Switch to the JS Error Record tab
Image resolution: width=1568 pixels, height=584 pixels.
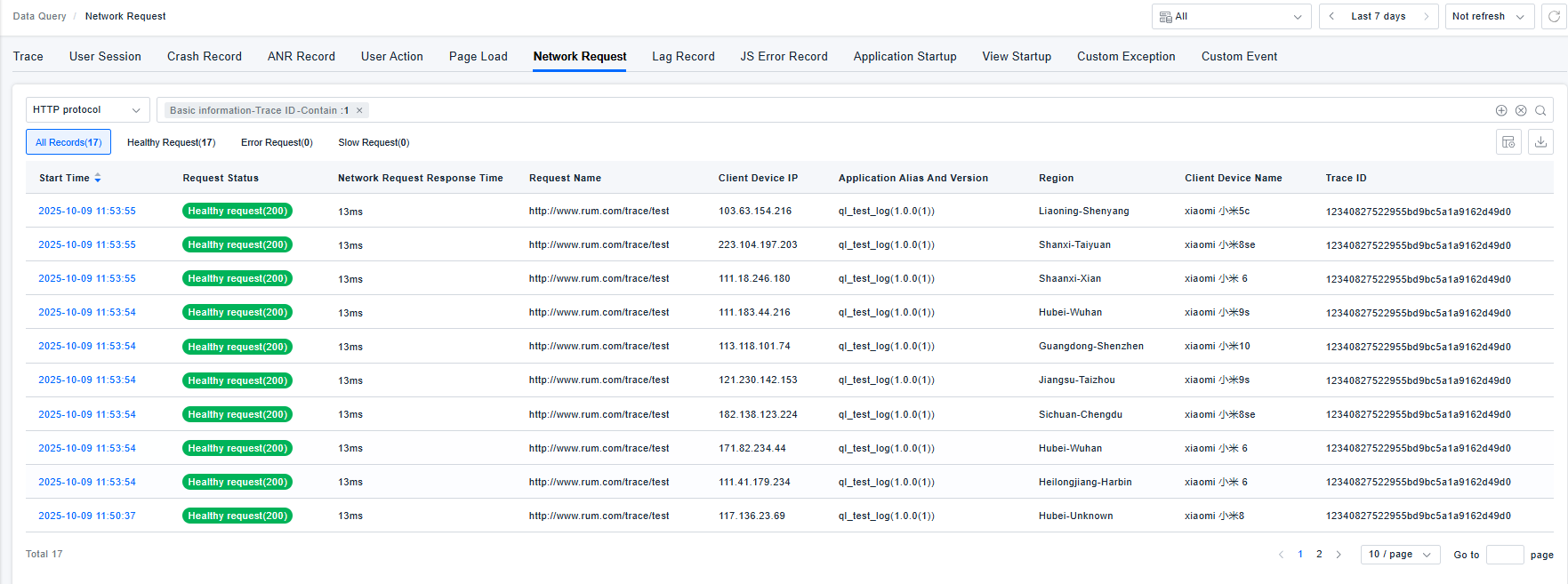(784, 56)
